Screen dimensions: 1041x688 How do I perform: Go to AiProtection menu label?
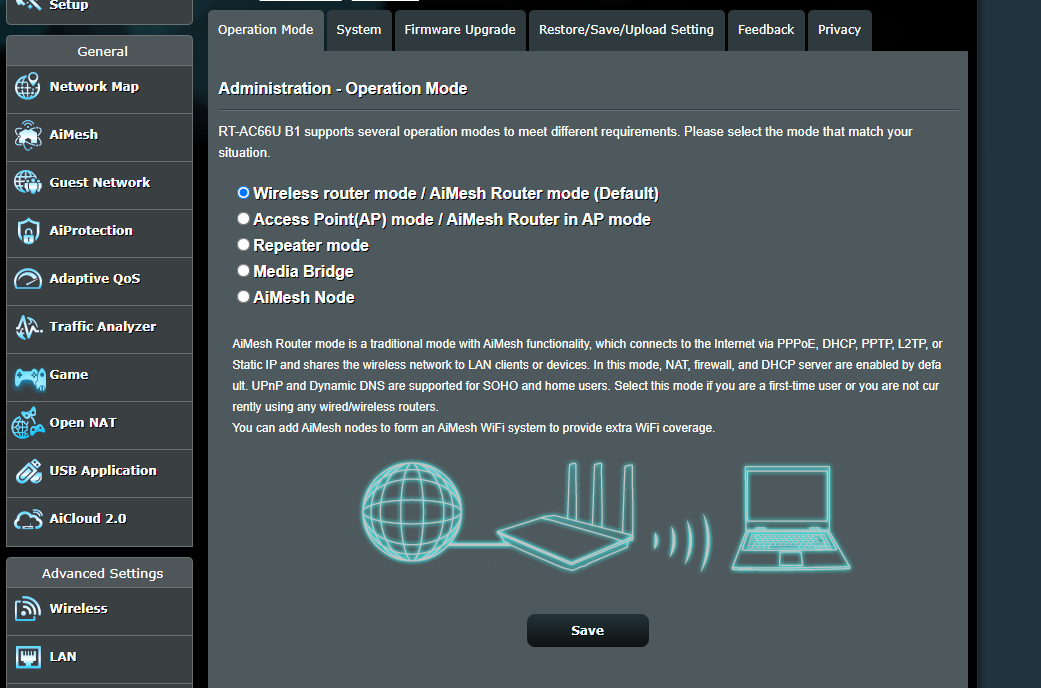pyautogui.click(x=92, y=230)
